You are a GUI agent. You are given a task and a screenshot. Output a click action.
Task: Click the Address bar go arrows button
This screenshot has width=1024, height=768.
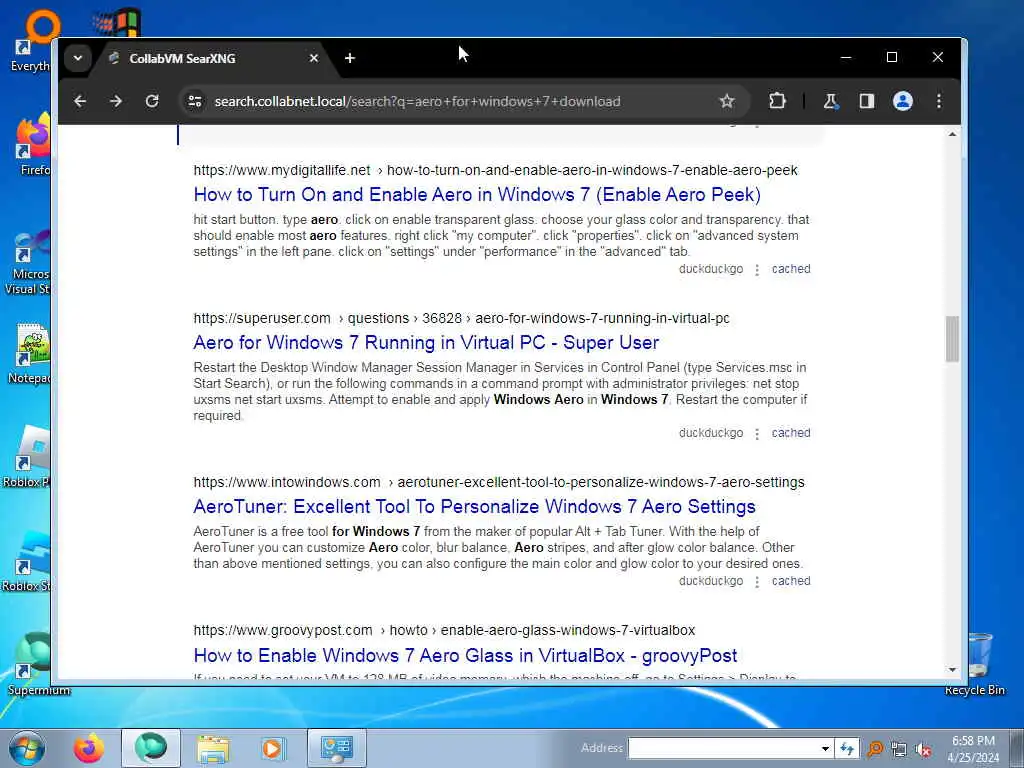click(846, 748)
